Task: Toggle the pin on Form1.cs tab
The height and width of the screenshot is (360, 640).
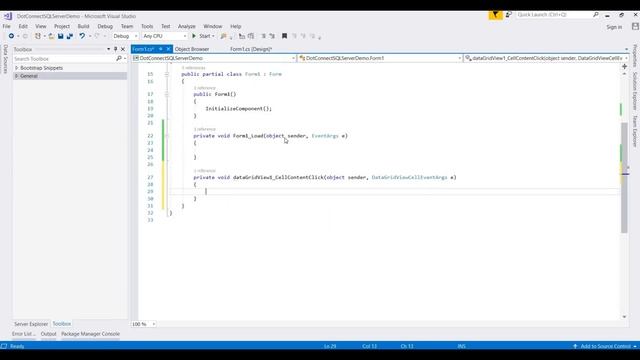Action: (x=161, y=49)
